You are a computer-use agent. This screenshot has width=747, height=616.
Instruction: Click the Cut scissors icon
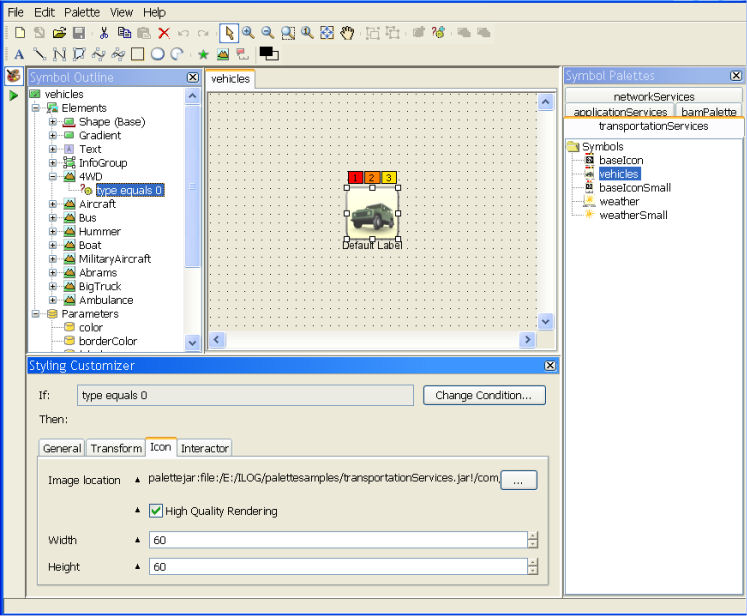(x=103, y=33)
